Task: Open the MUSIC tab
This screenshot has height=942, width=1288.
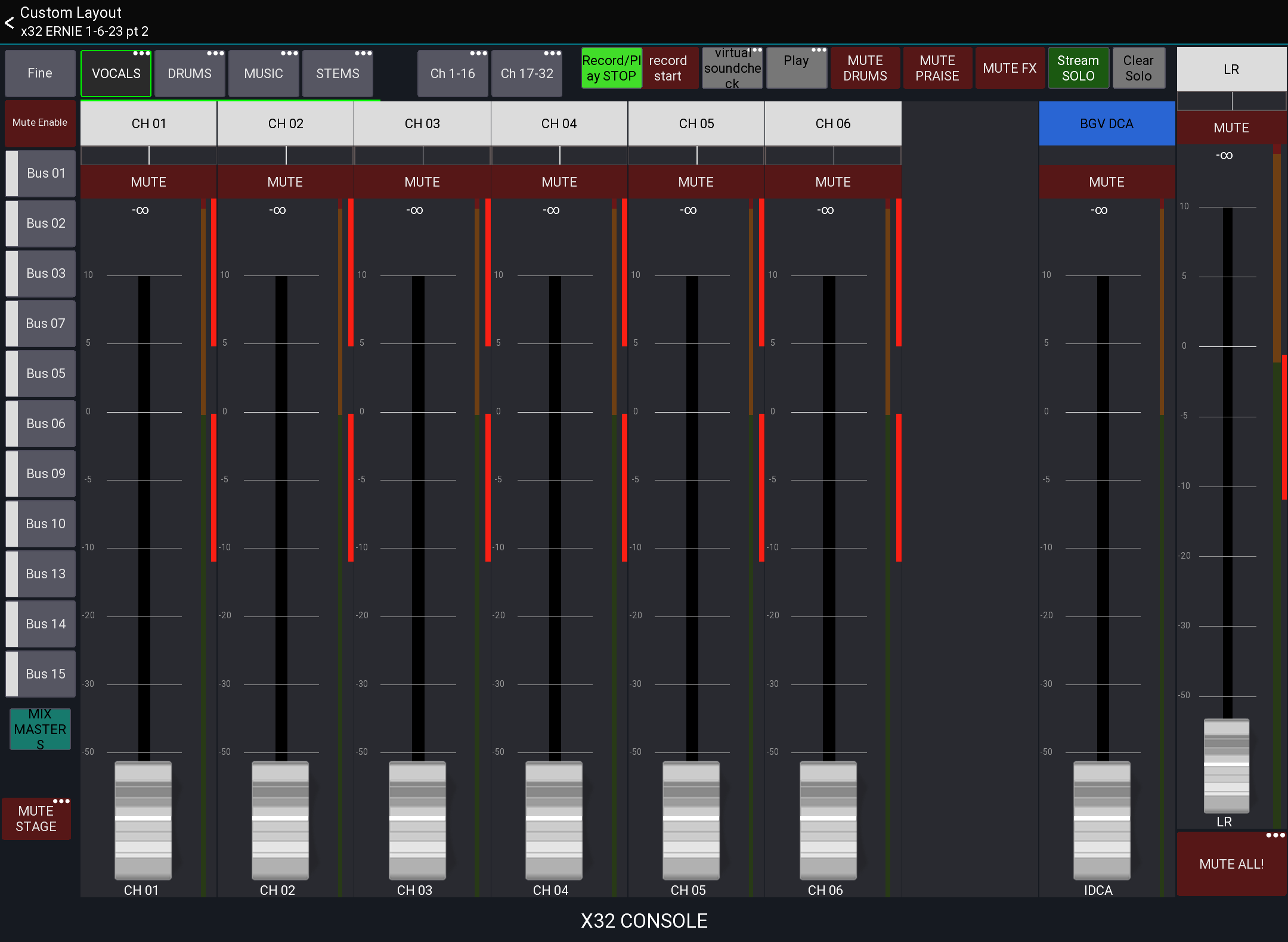Action: (264, 73)
